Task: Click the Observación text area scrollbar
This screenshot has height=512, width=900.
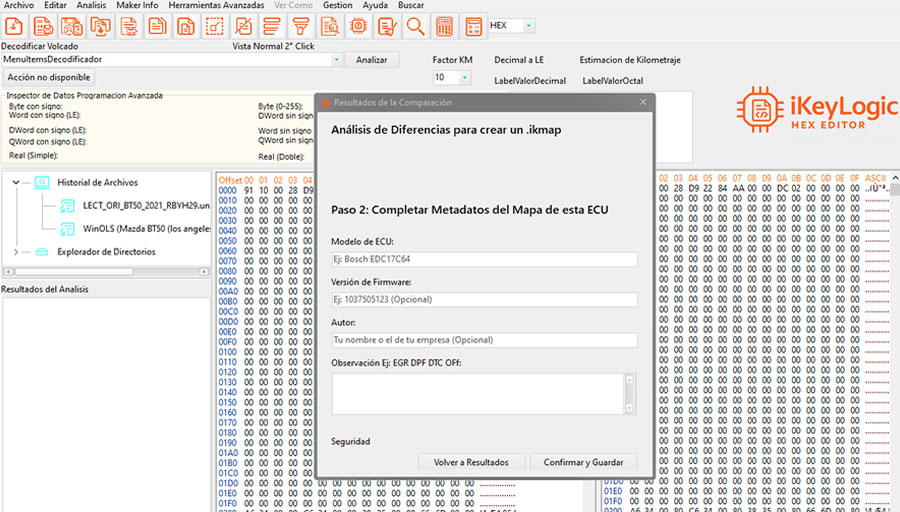Action: [630, 394]
